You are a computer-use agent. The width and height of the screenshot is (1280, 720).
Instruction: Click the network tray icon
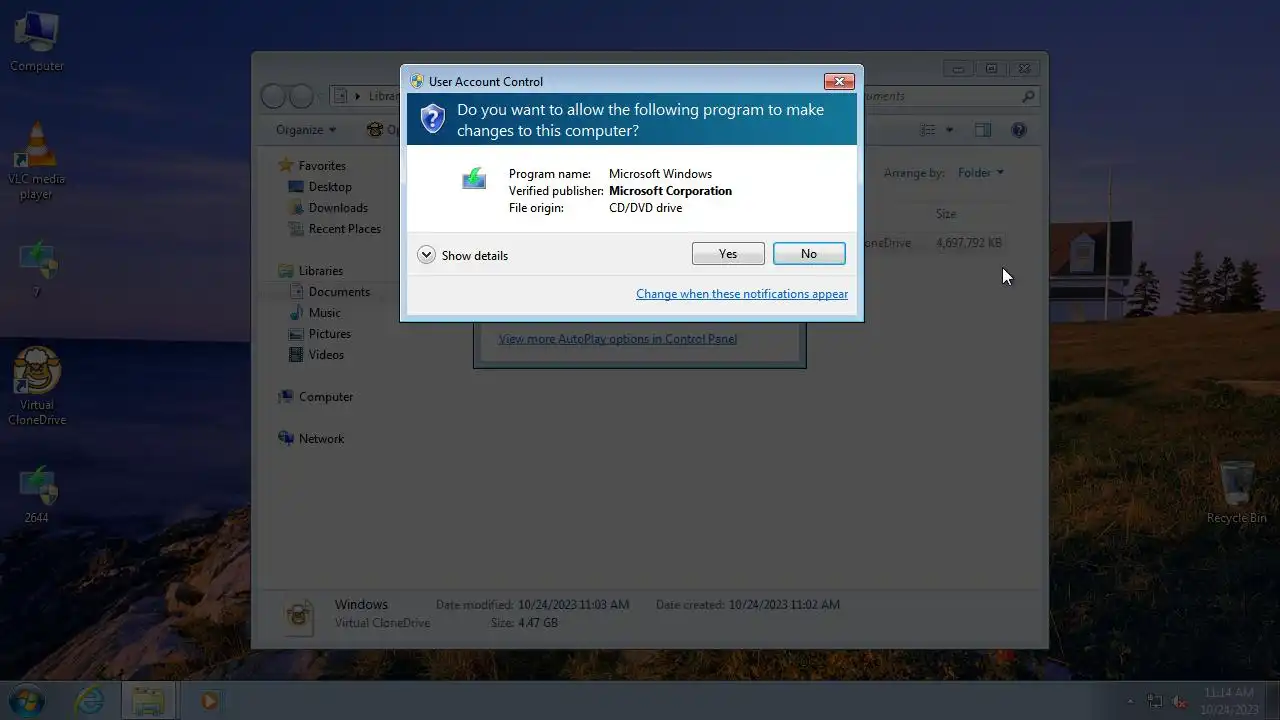coord(1155,701)
